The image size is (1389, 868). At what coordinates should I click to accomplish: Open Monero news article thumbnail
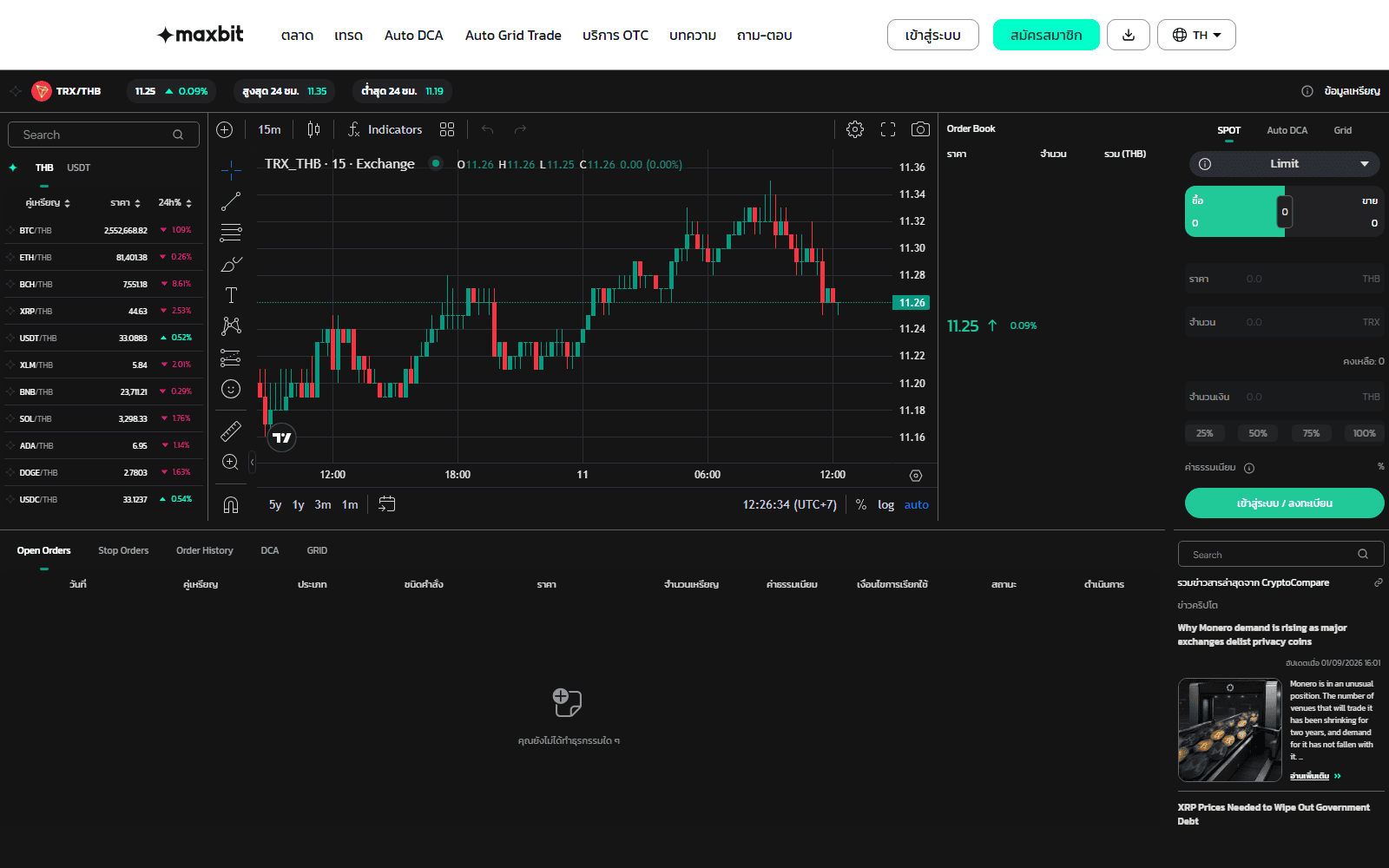1229,730
